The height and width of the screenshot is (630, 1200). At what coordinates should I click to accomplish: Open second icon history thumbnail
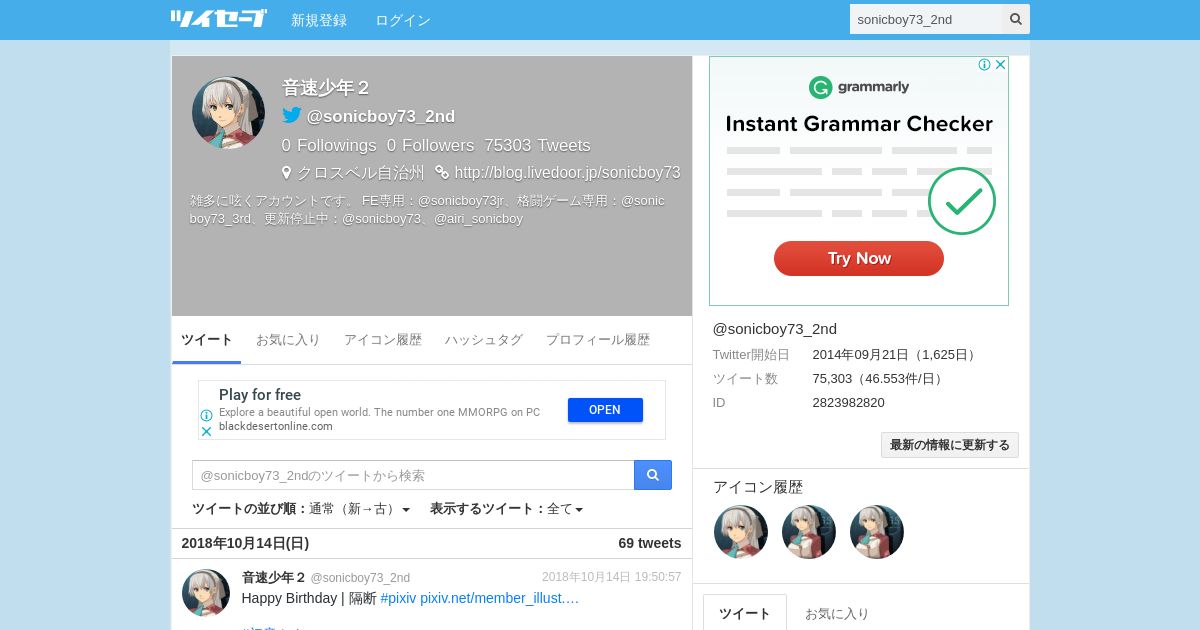click(x=809, y=532)
